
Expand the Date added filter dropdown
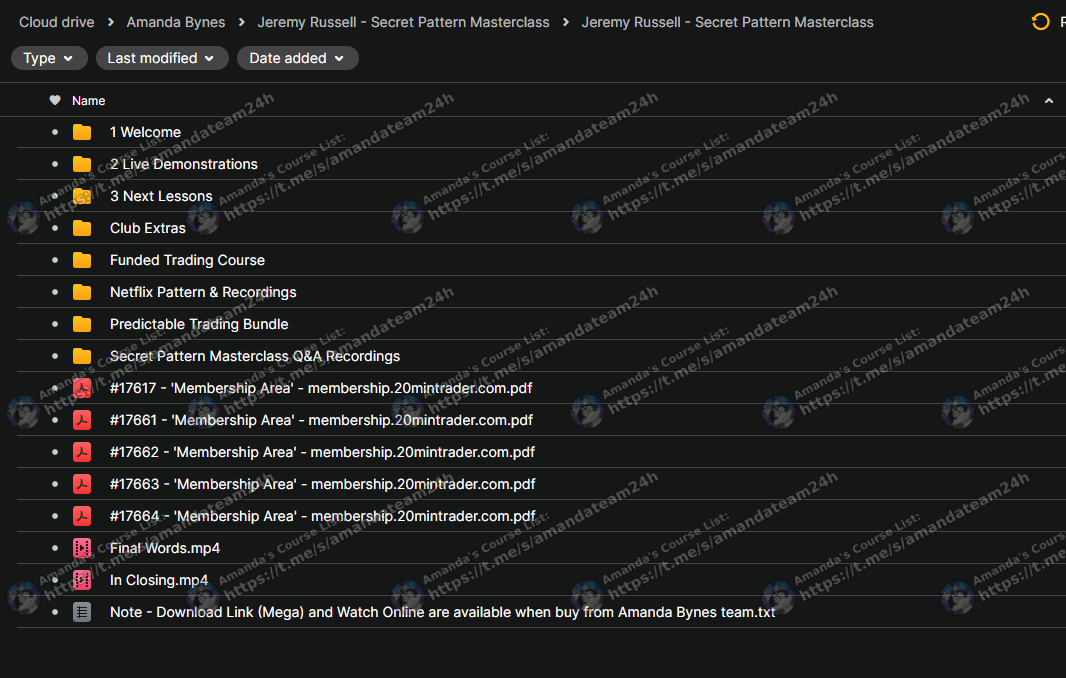click(x=297, y=58)
